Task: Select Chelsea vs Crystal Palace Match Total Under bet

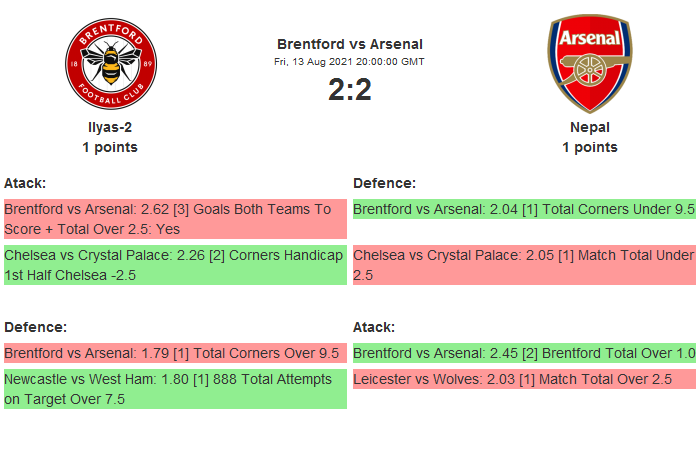Action: point(524,265)
